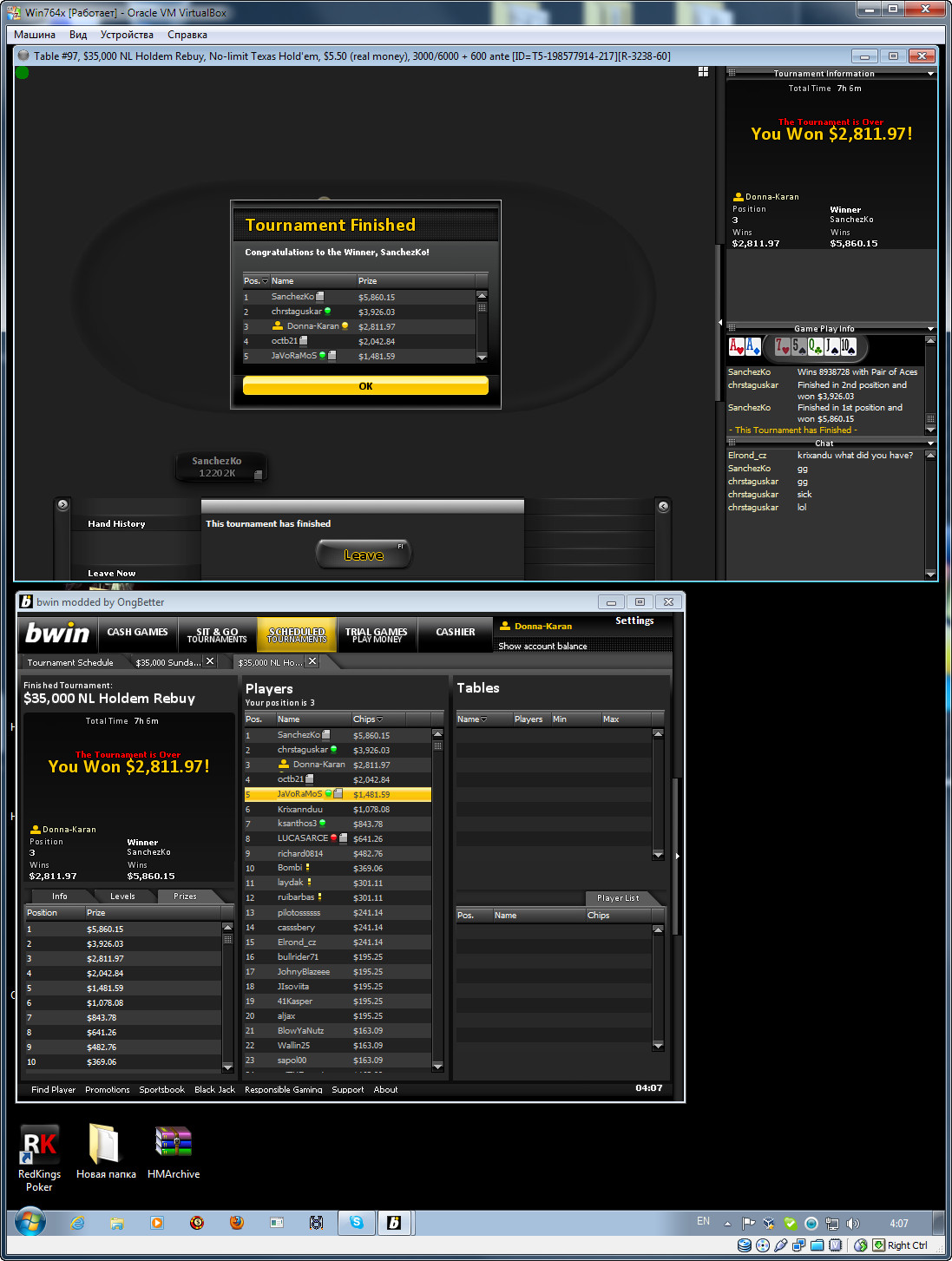Image resolution: width=952 pixels, height=1261 pixels.
Task: Click the Leave button
Action: pyautogui.click(x=364, y=555)
